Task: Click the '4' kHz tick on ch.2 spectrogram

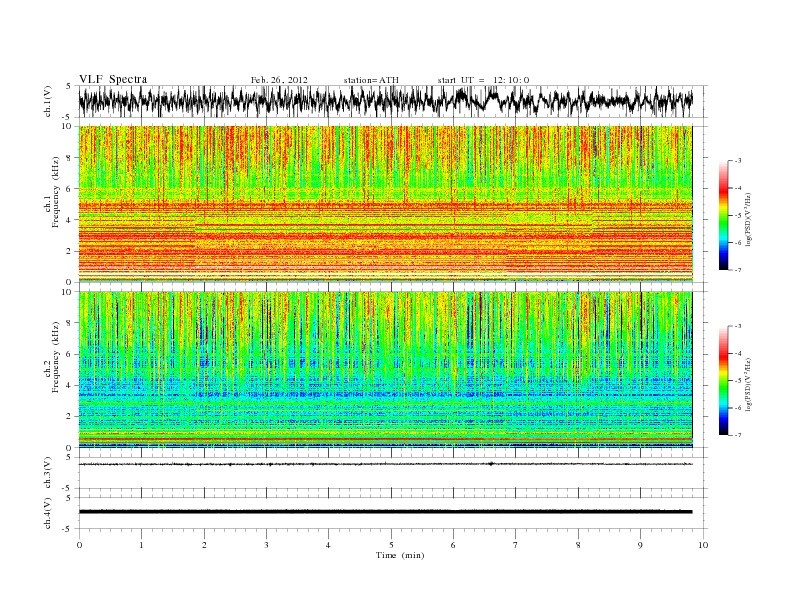Action: point(70,385)
